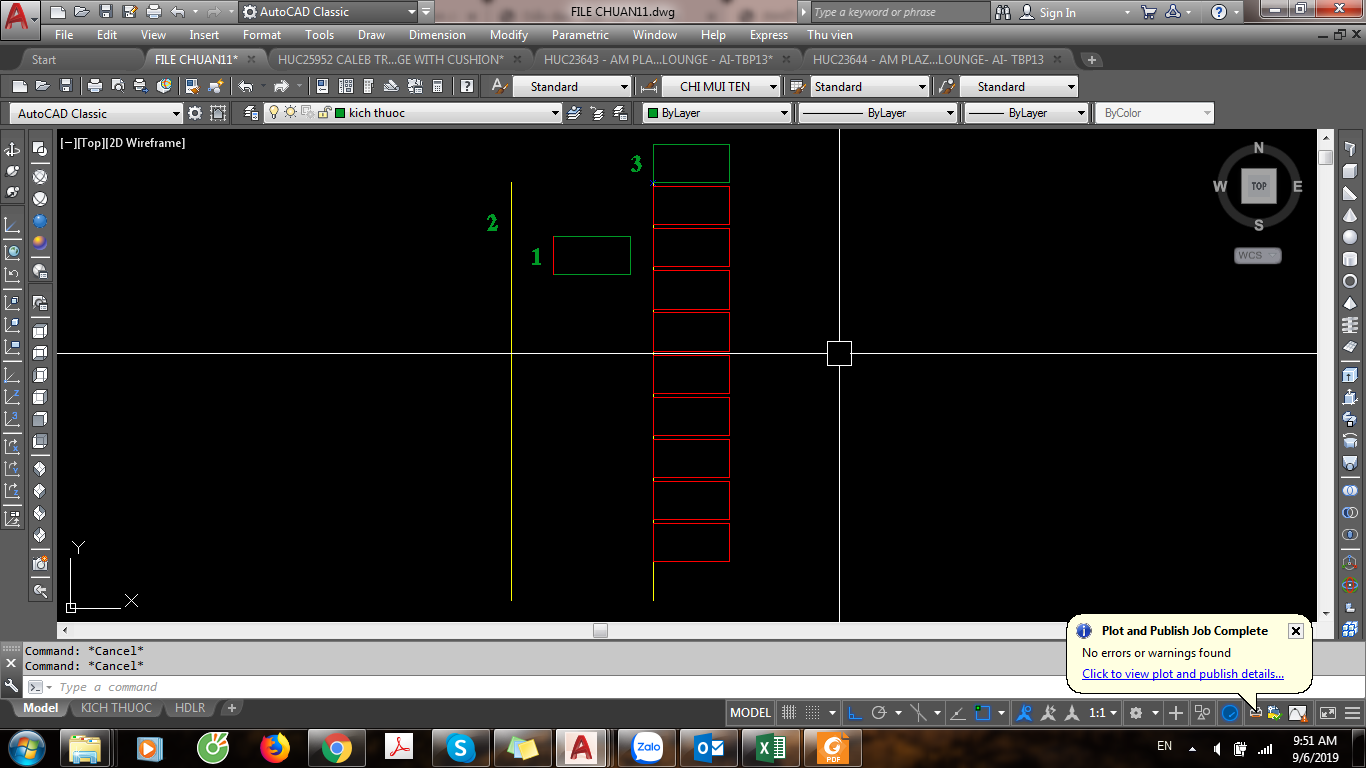Image resolution: width=1366 pixels, height=768 pixels.
Task: Click the Customization menu icon in the status bar
Action: pyautogui.click(x=1353, y=713)
